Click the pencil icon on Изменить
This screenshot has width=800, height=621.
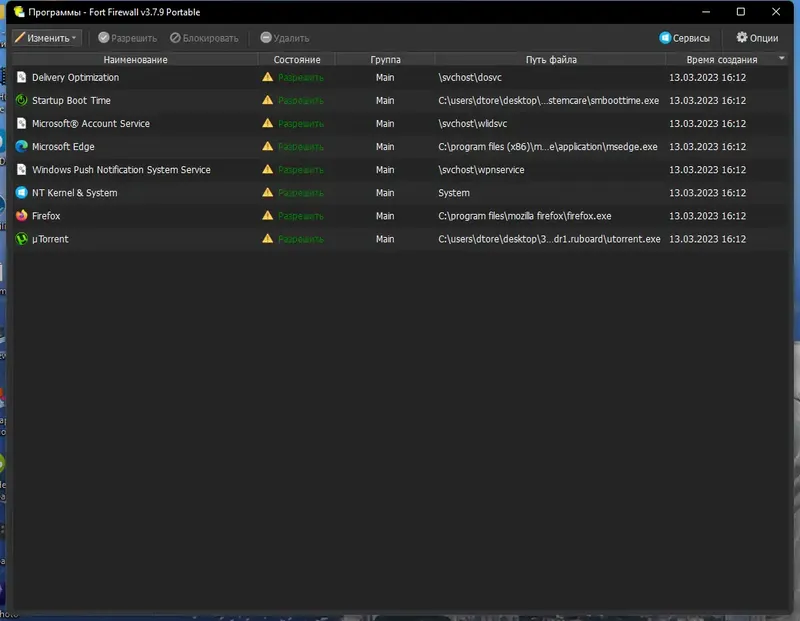pos(19,37)
